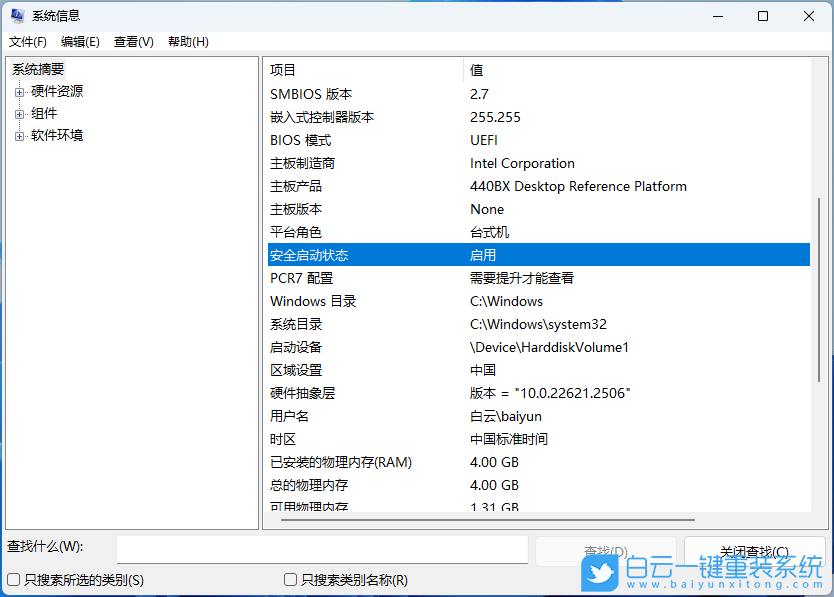Open the 文件(F) menu

27,41
